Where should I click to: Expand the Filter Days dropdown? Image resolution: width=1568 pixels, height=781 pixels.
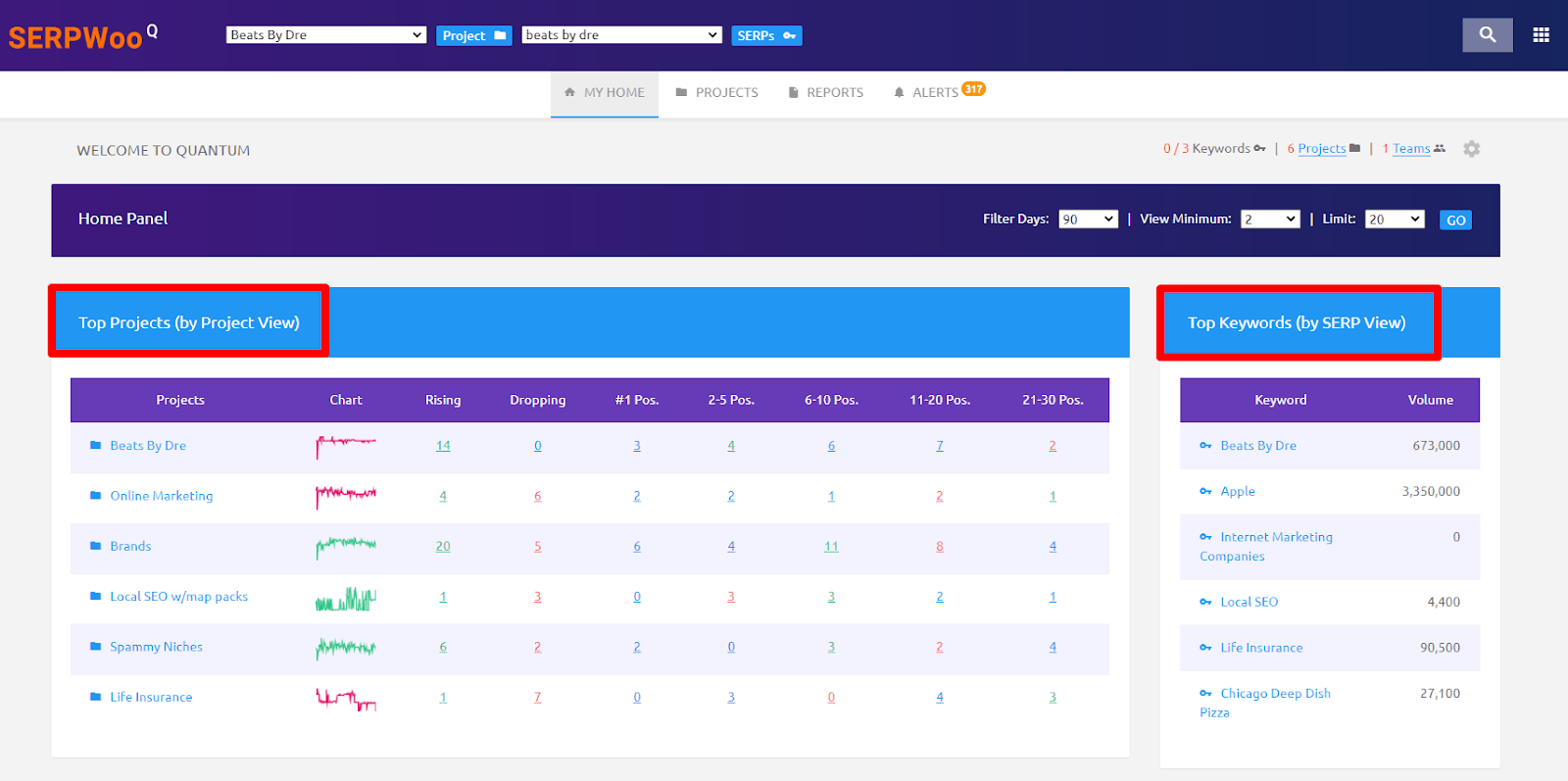click(1088, 220)
